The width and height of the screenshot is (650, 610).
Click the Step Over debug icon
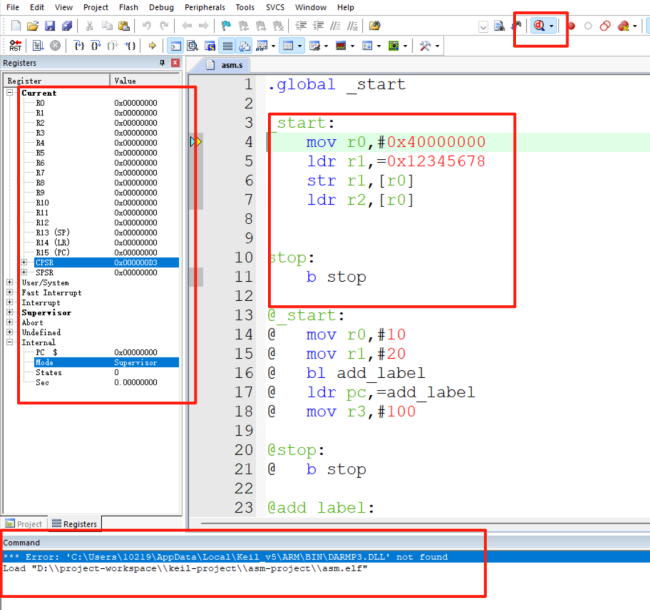coord(96,45)
